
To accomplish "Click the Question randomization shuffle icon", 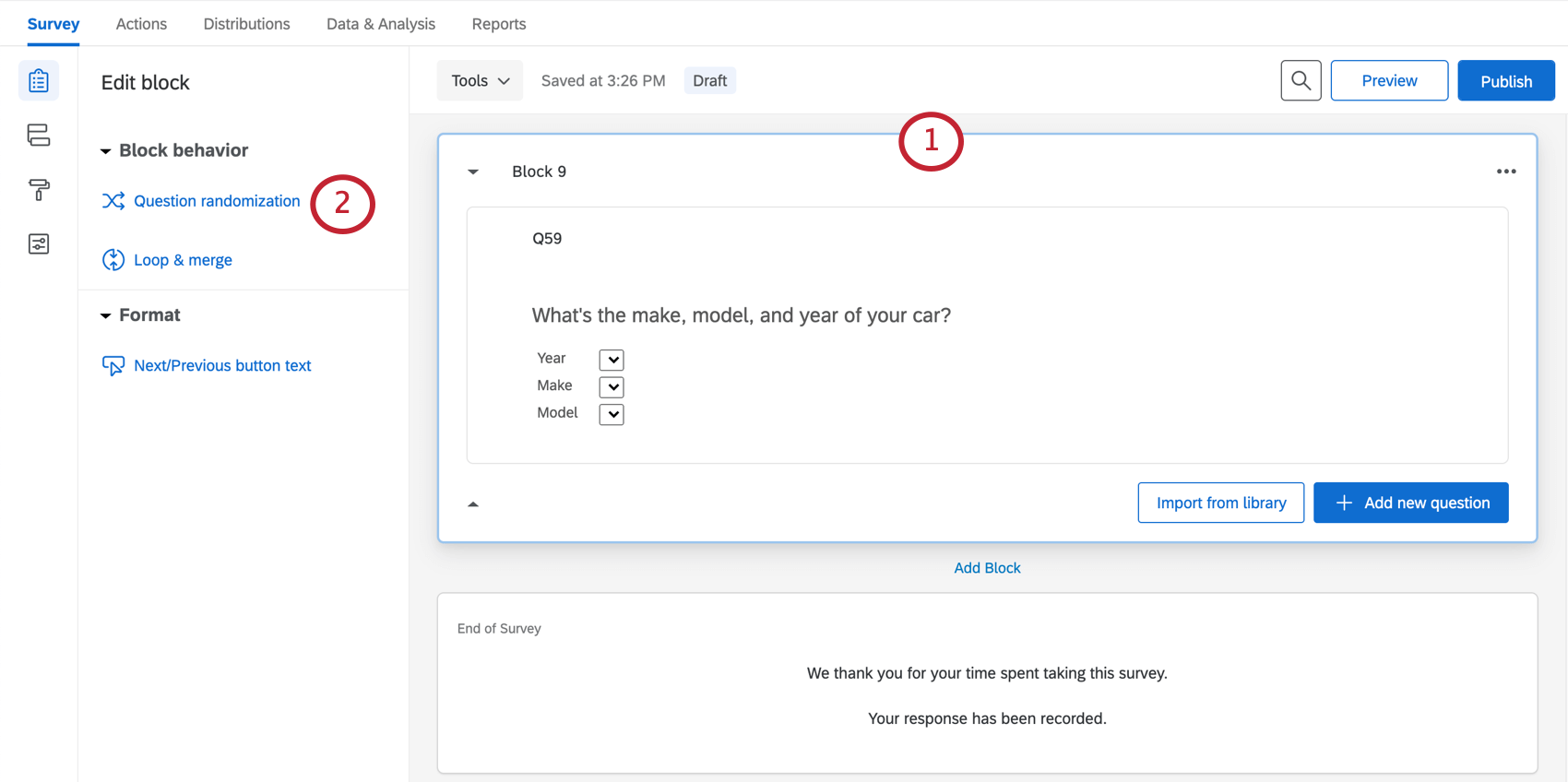I will tap(113, 201).
